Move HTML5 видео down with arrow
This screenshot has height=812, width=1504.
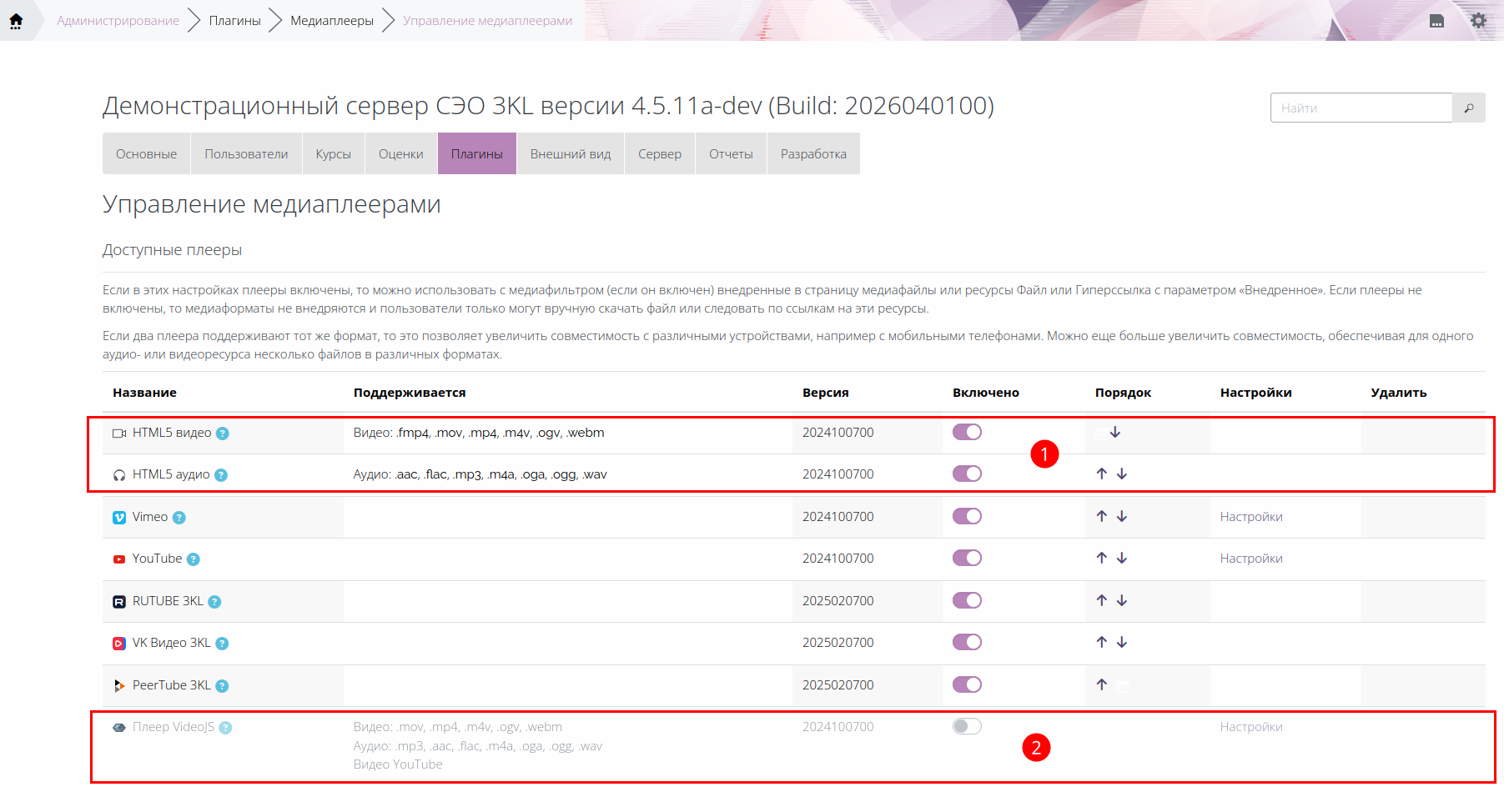(x=1115, y=432)
